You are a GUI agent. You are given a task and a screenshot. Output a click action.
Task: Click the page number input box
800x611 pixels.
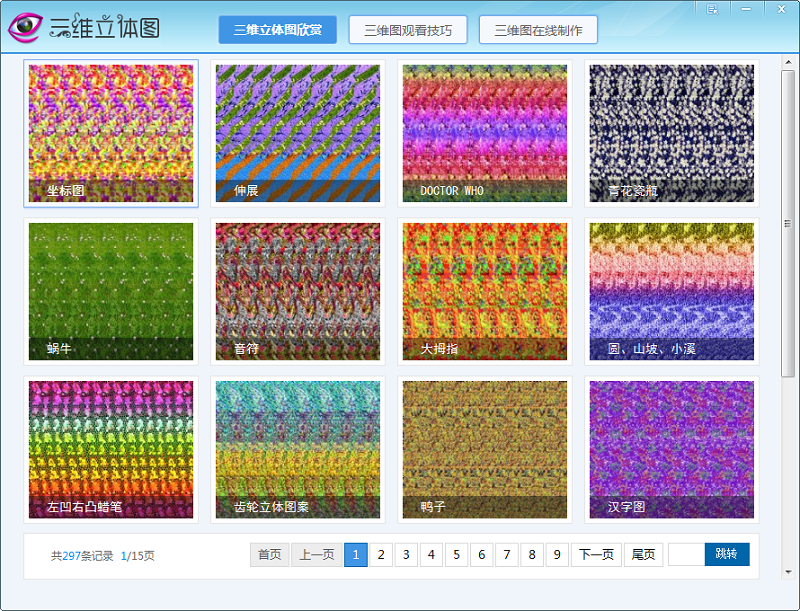685,554
